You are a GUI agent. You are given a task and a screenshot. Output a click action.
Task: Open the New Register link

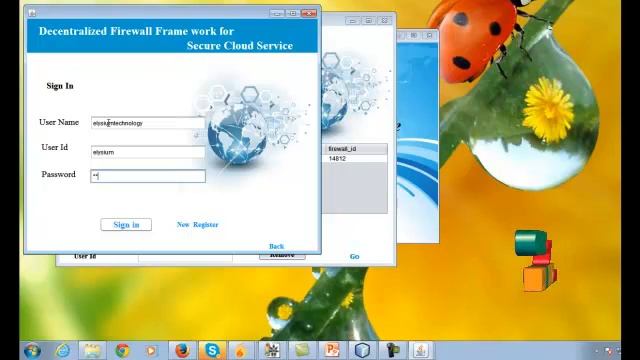click(x=198, y=224)
